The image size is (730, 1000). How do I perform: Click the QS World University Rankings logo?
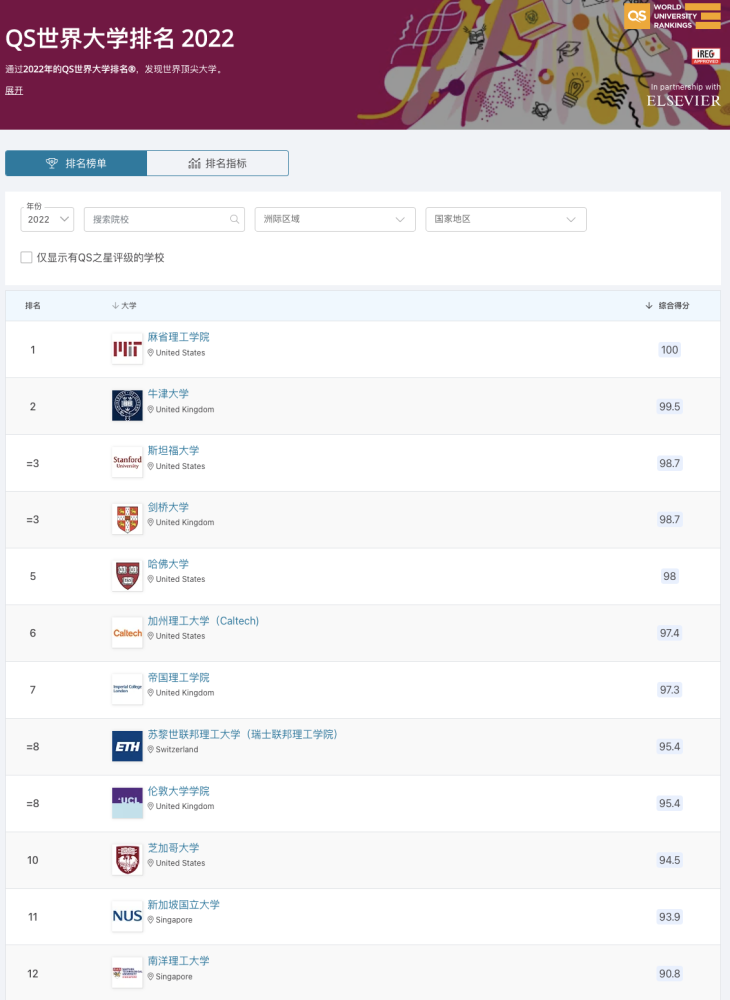[x=672, y=16]
